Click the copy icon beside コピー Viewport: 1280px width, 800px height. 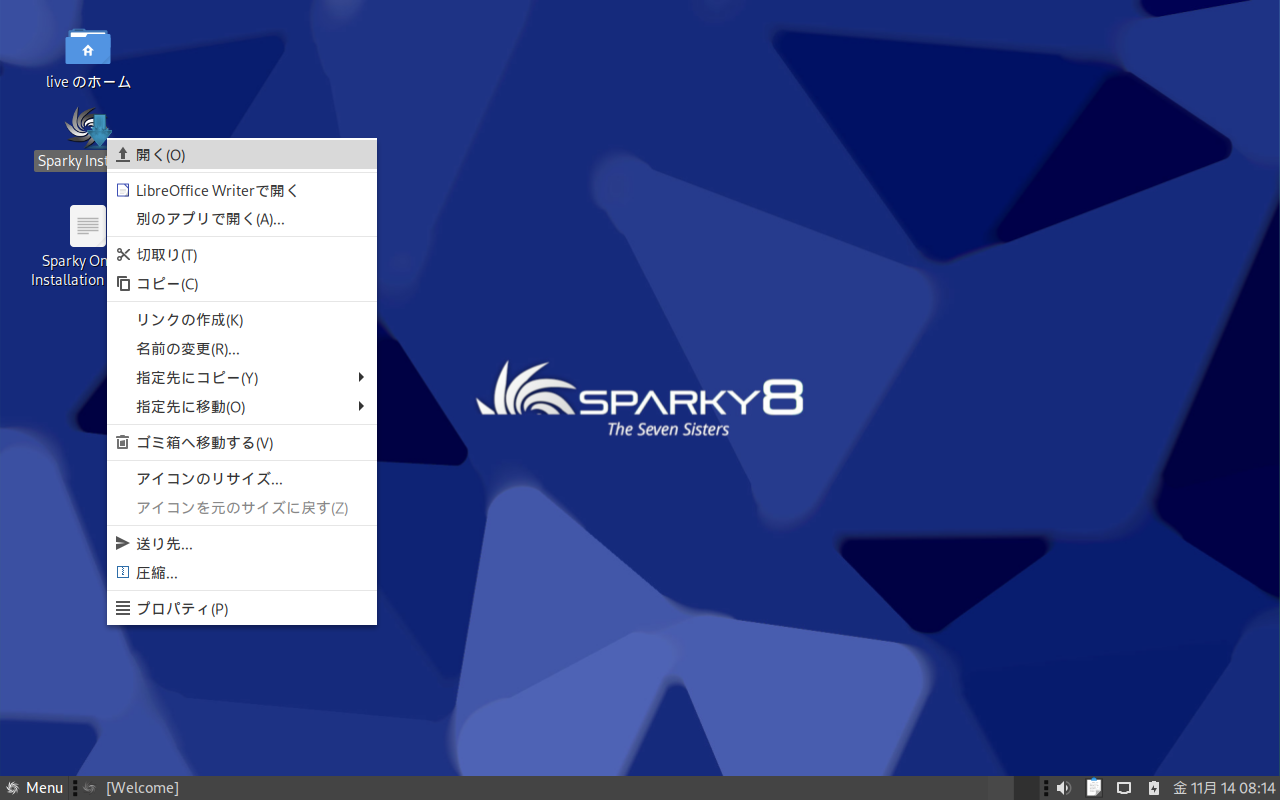pyautogui.click(x=123, y=284)
